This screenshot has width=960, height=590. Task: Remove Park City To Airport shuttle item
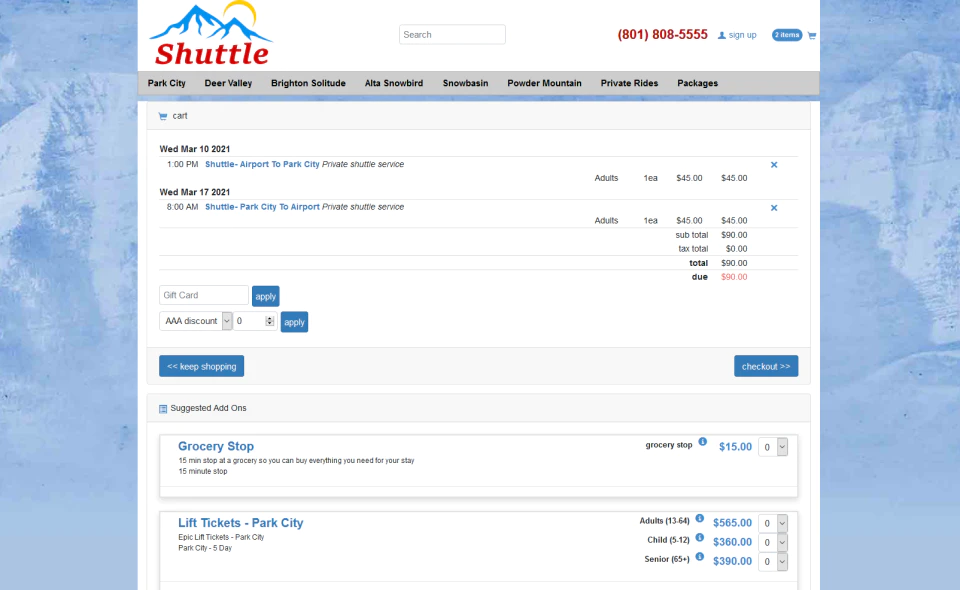(x=774, y=207)
